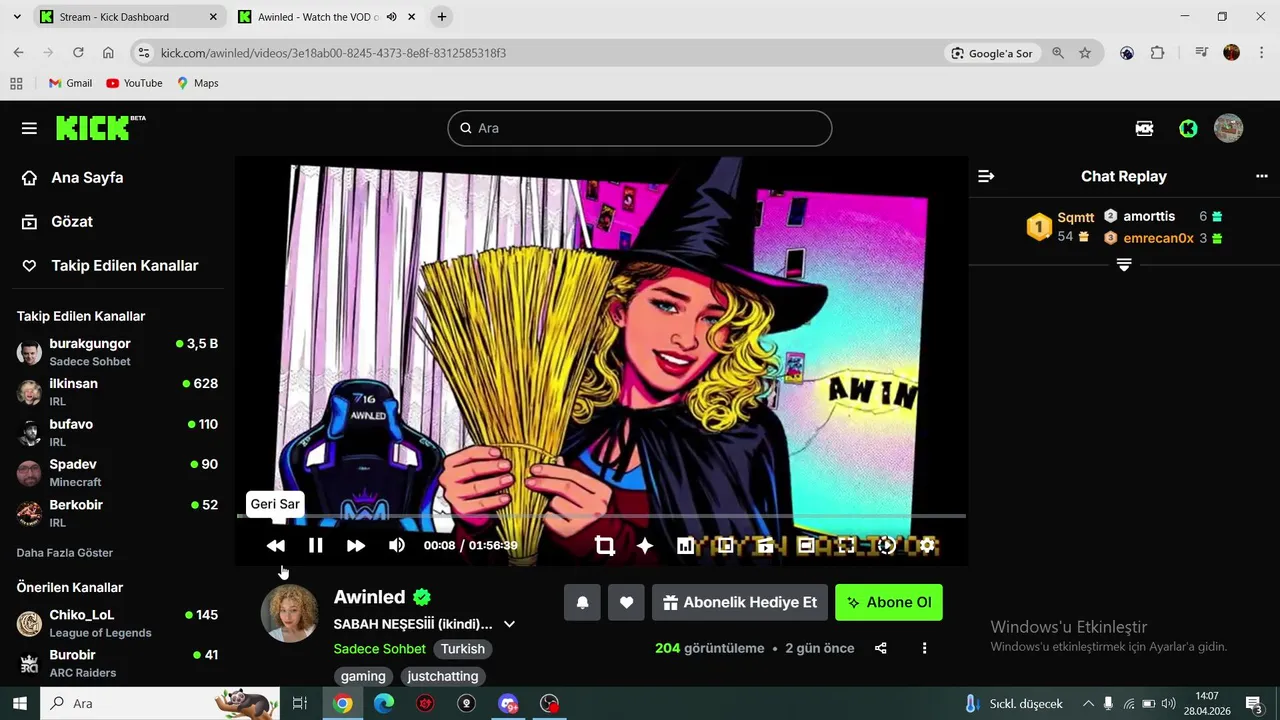Click the browser address bar URL
This screenshot has height=720, width=1280.
coord(333,53)
